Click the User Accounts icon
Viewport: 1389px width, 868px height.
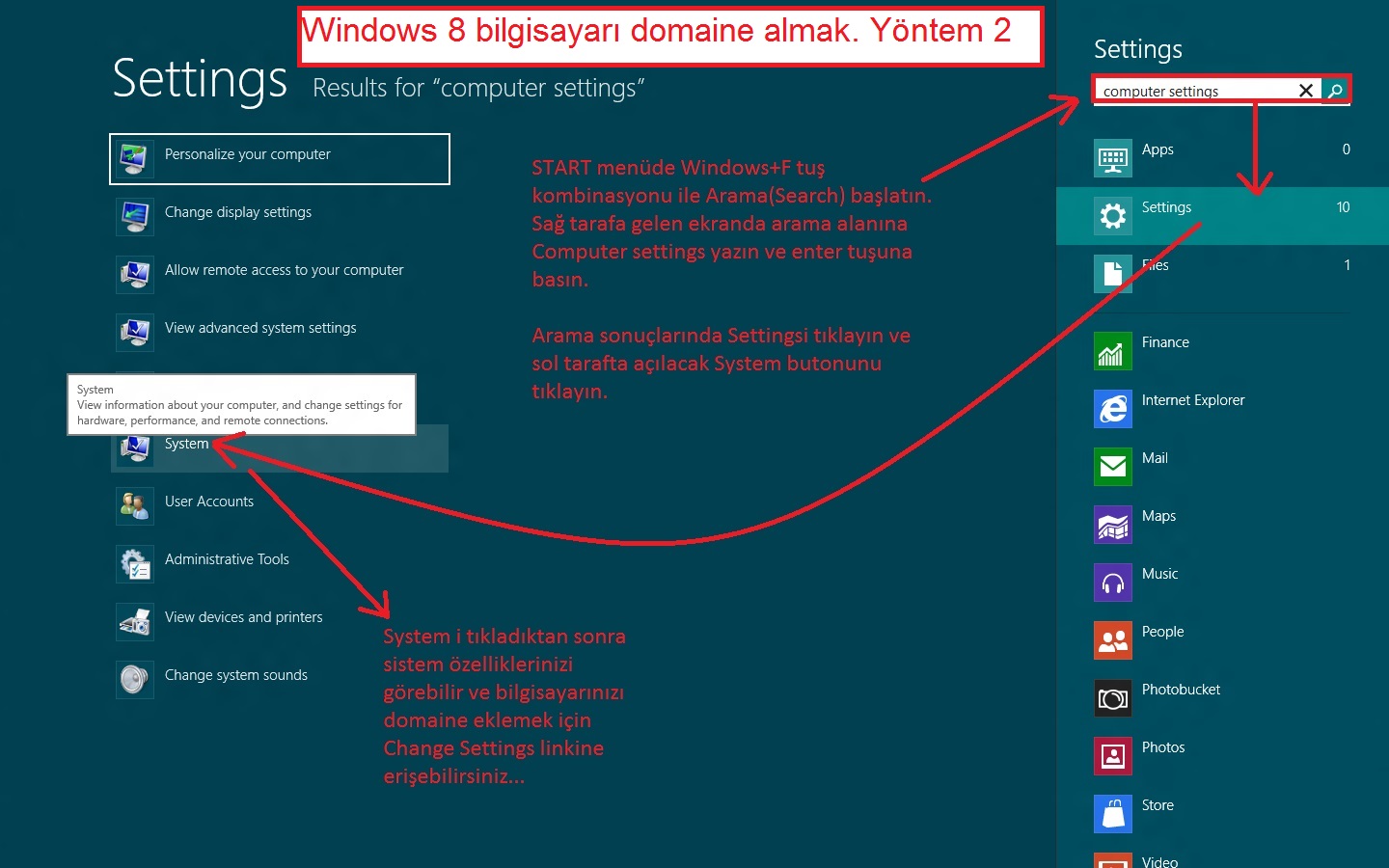pos(135,505)
